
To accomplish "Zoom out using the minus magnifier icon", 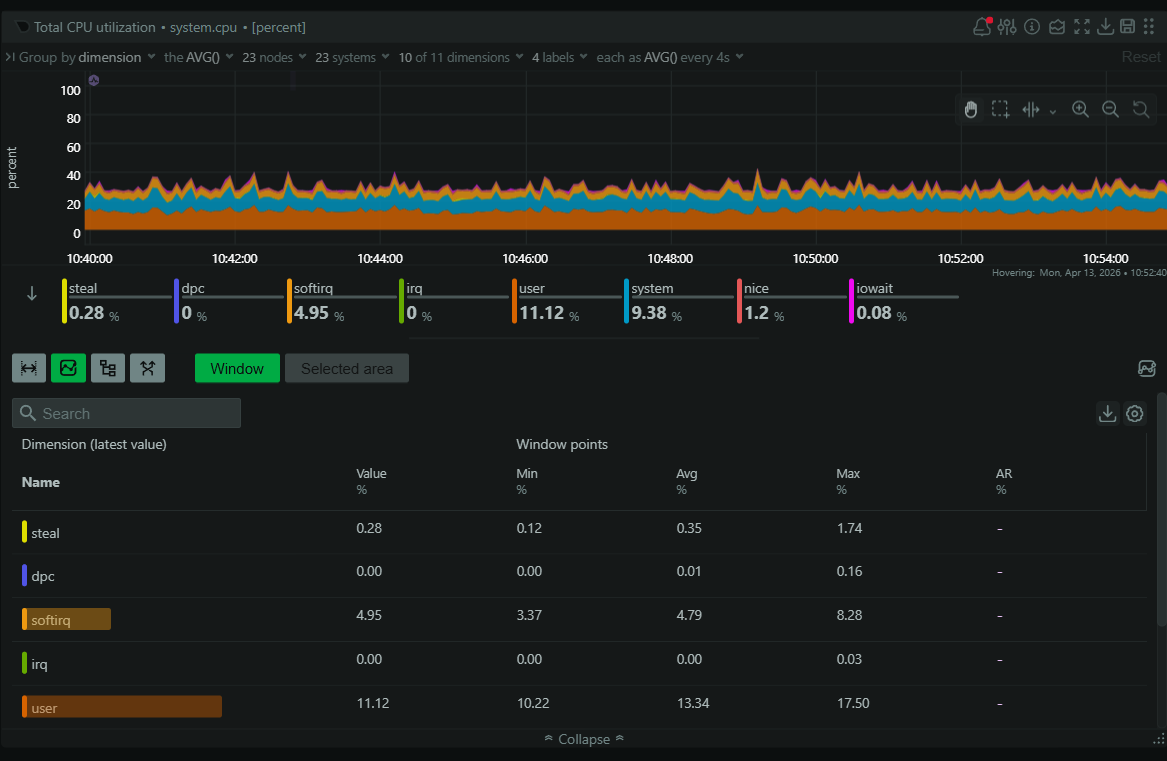I will coord(1110,109).
